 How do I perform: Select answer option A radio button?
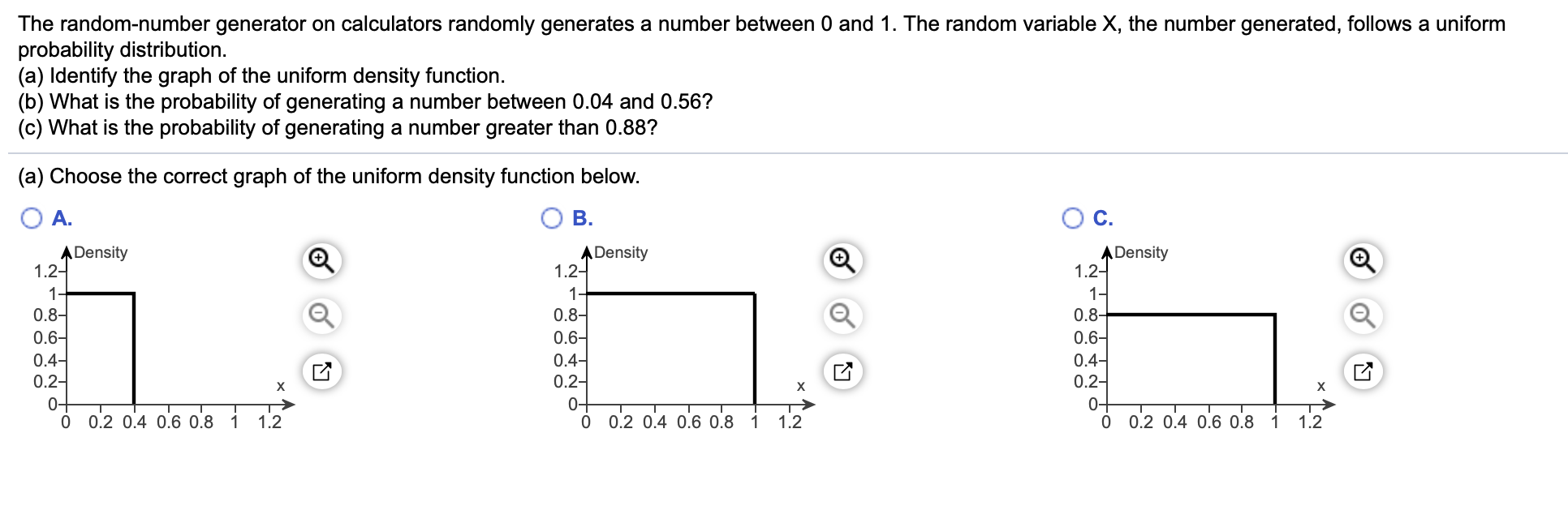point(32,218)
